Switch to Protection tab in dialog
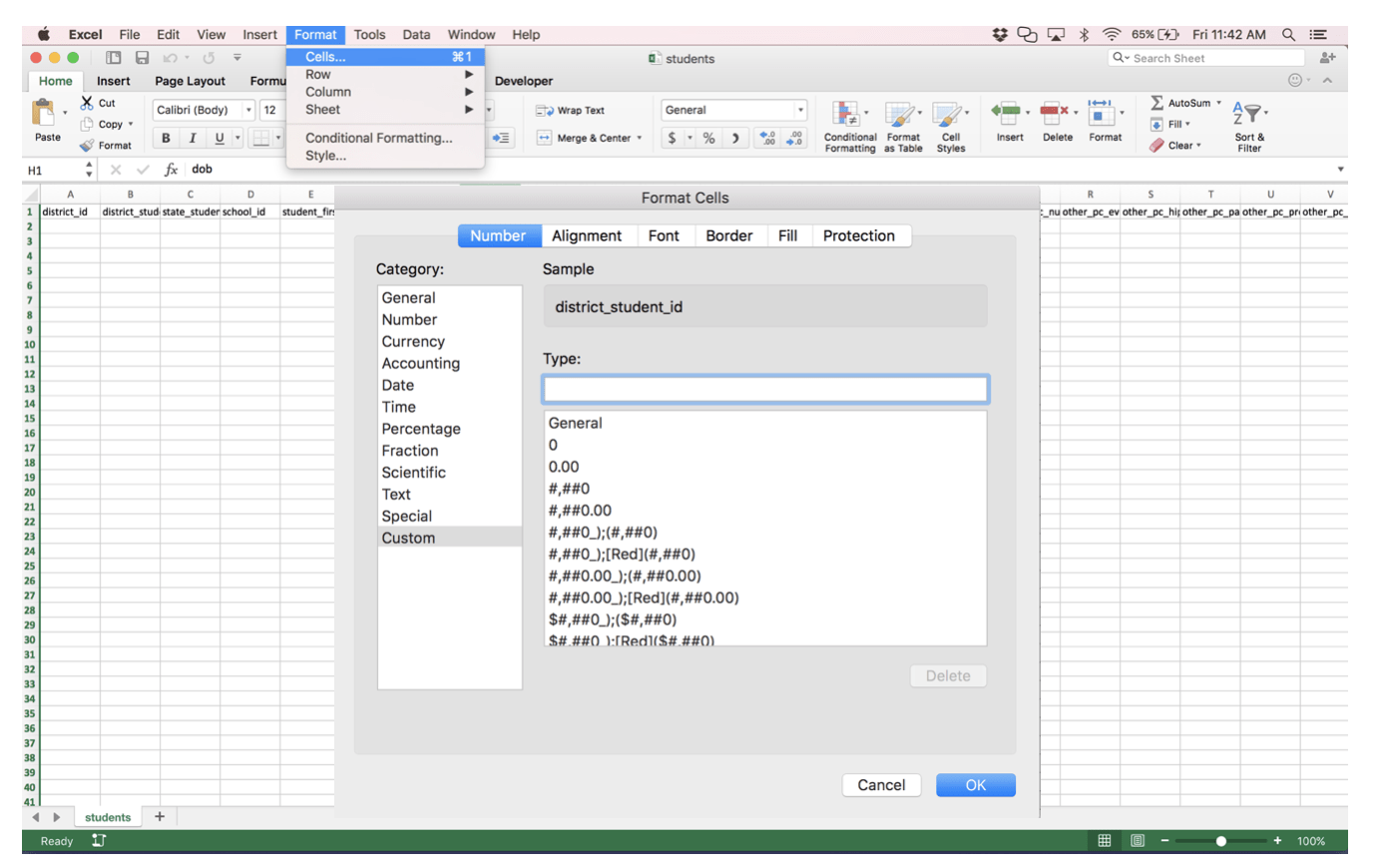The height and width of the screenshot is (868, 1385). point(859,235)
